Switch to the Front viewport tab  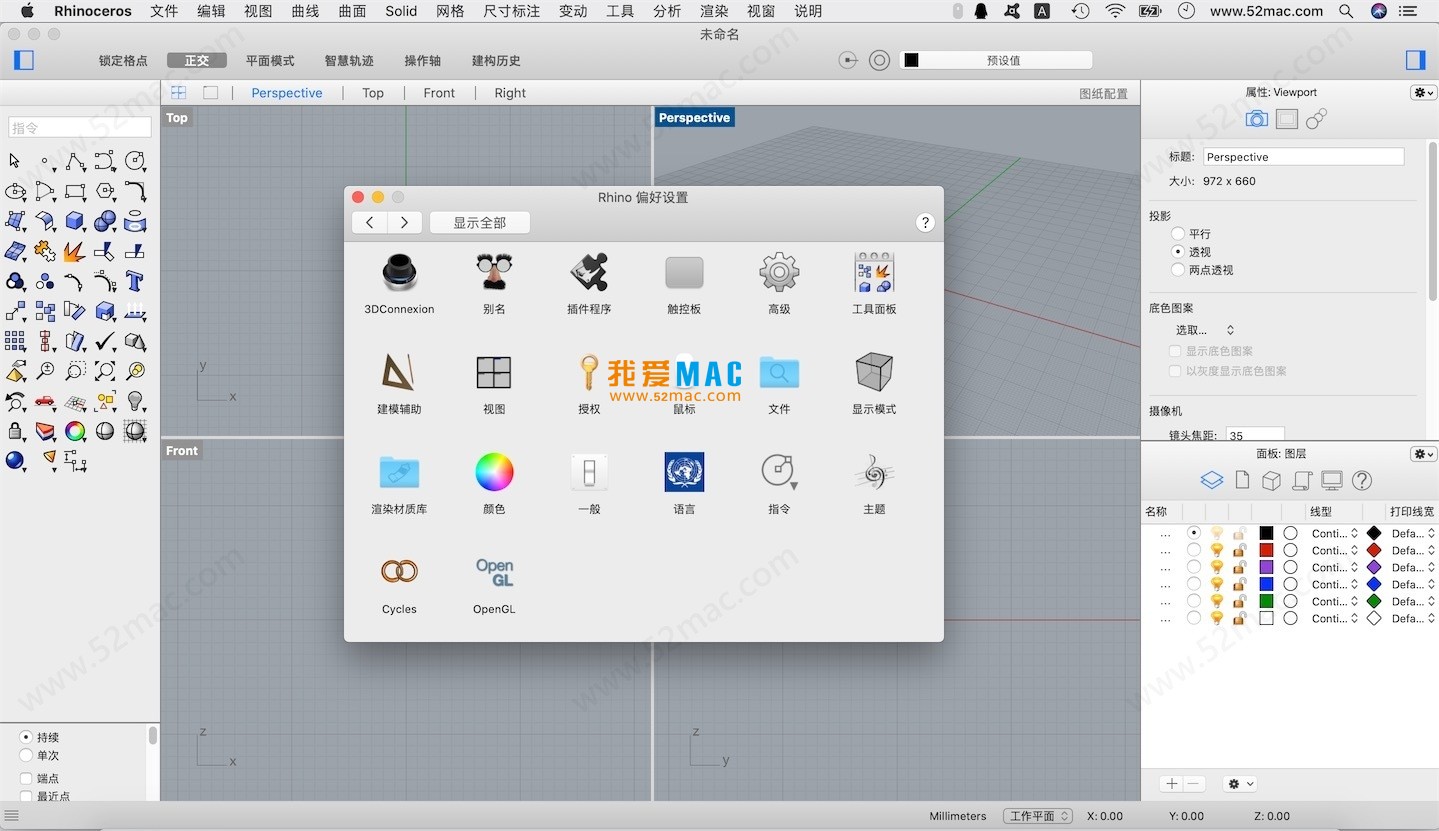pyautogui.click(x=439, y=93)
